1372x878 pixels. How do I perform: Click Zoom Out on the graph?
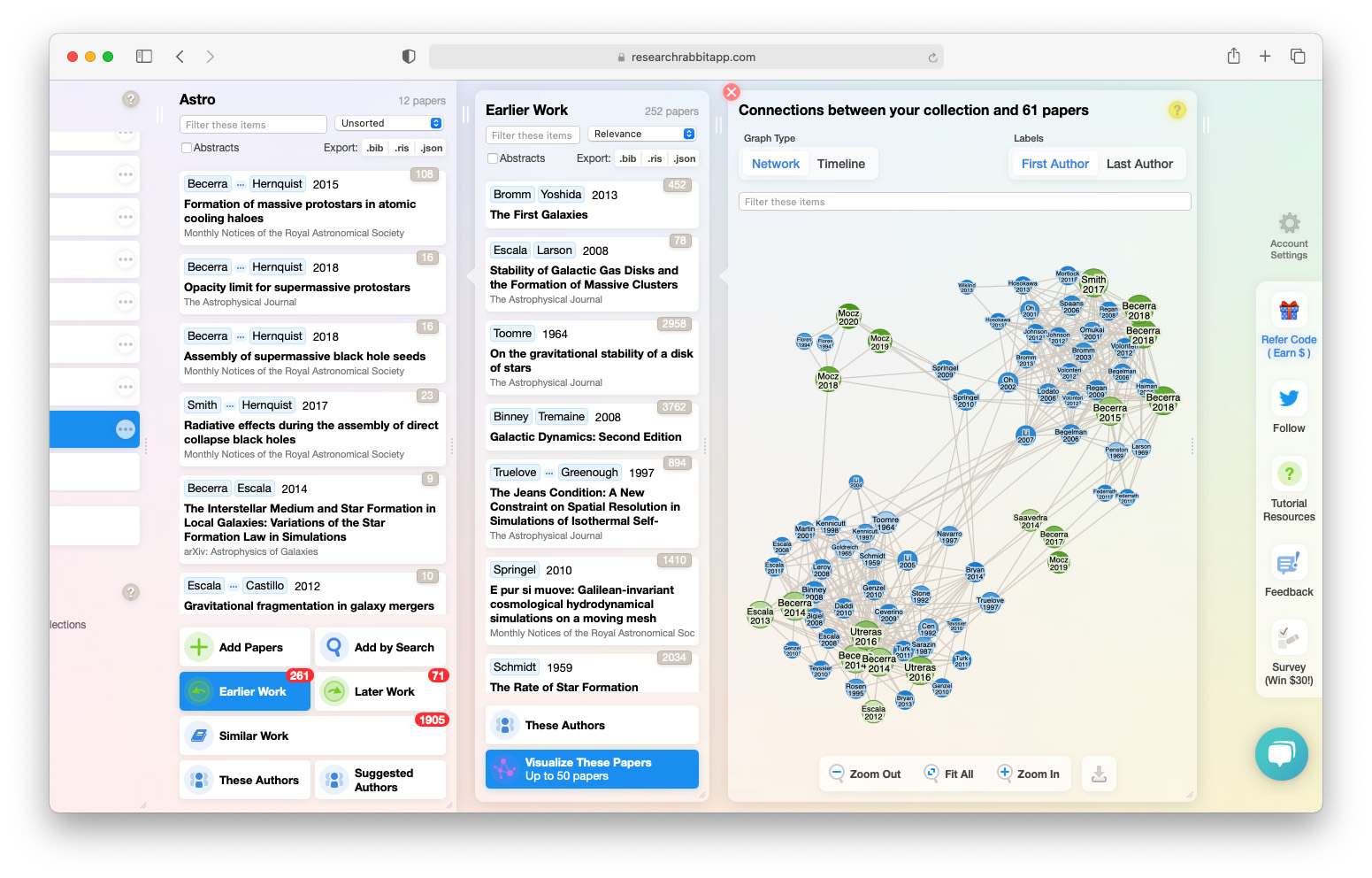[865, 774]
